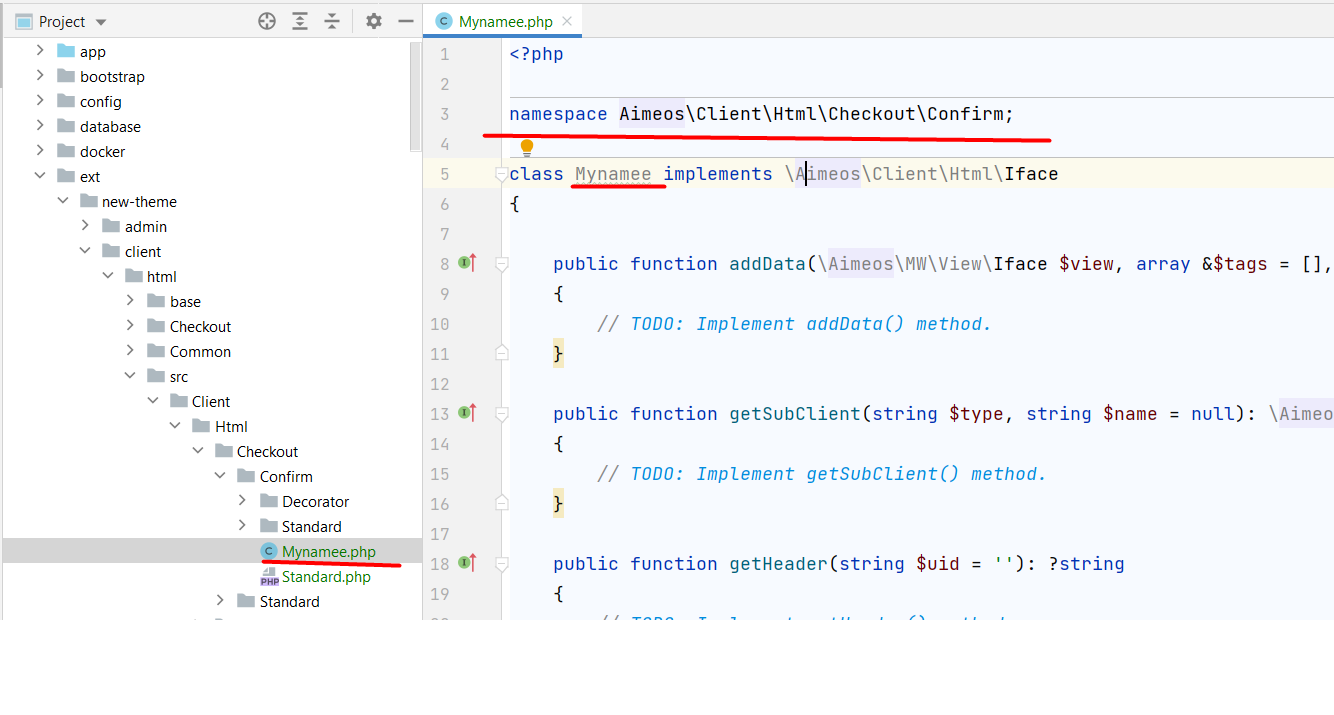
Task: Expand the base folder
Action: click(130, 301)
